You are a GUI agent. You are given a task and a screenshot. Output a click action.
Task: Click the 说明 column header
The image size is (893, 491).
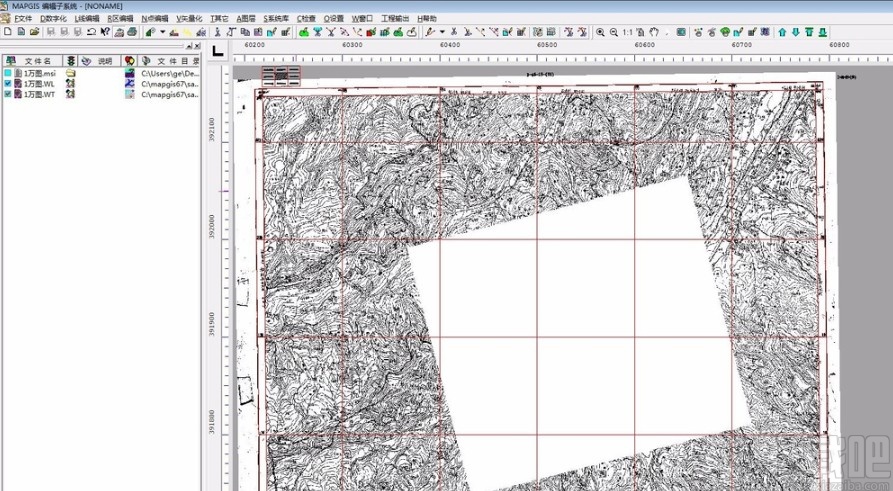104,61
